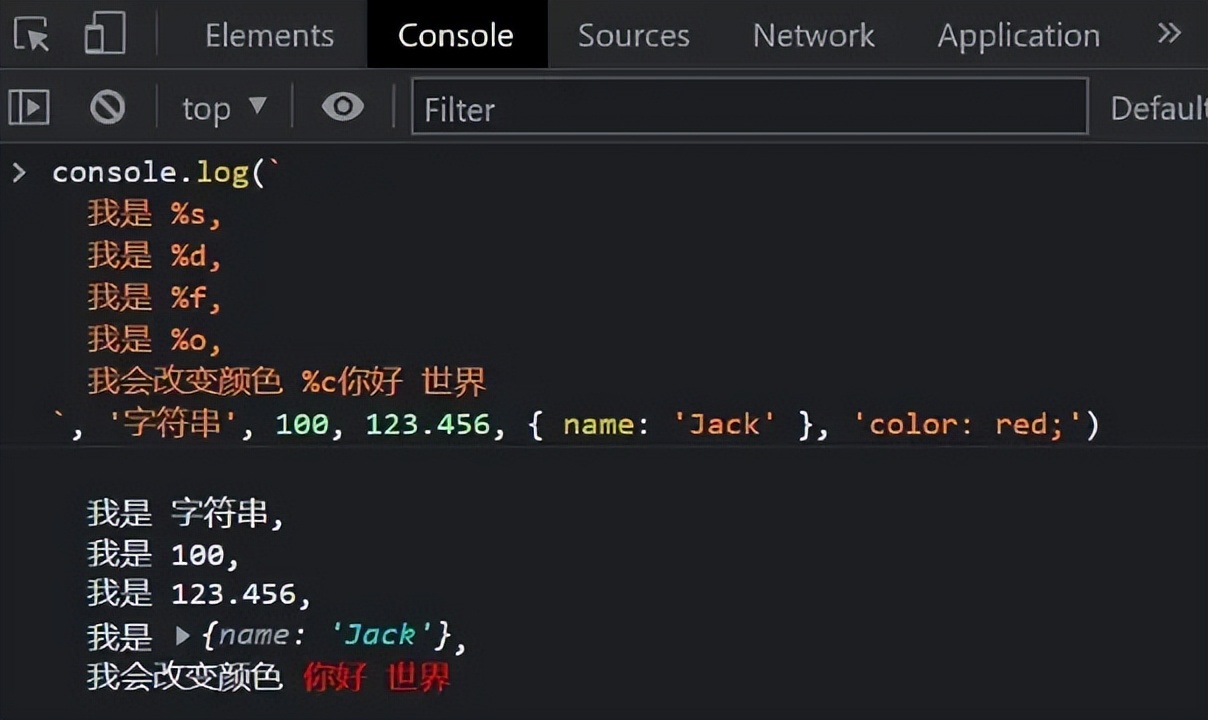This screenshot has height=720, width=1208.
Task: Open the Default levels dropdown
Action: tap(1159, 108)
